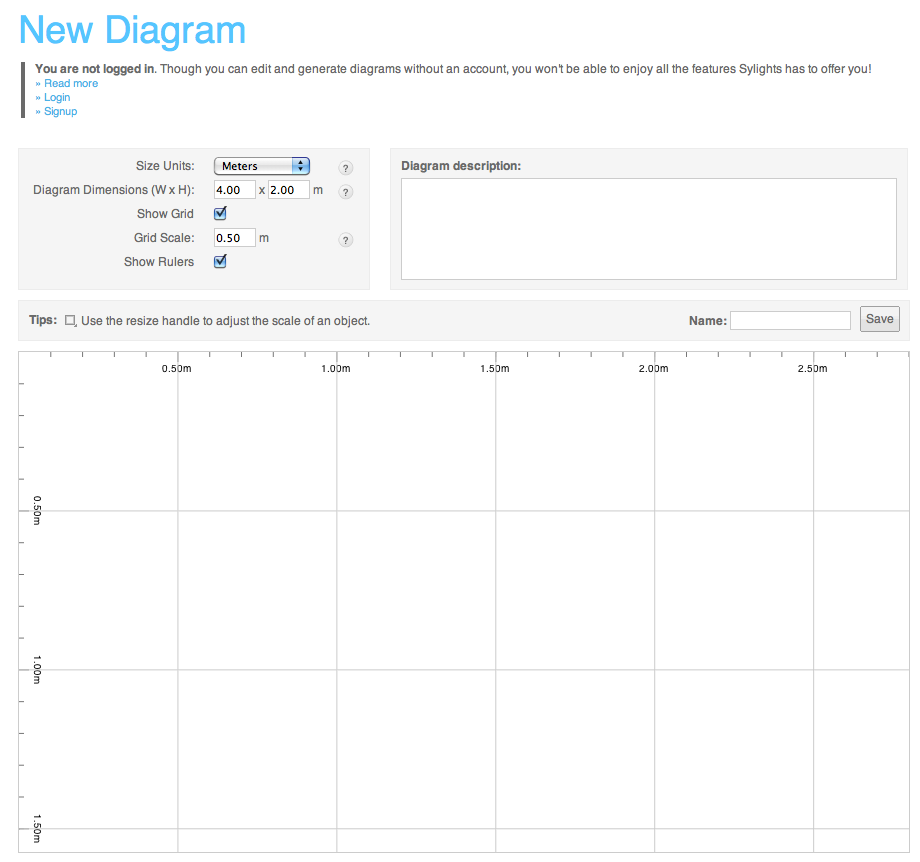Click the help icon beside Grid Scale
This screenshot has width=920, height=862.
click(346, 240)
